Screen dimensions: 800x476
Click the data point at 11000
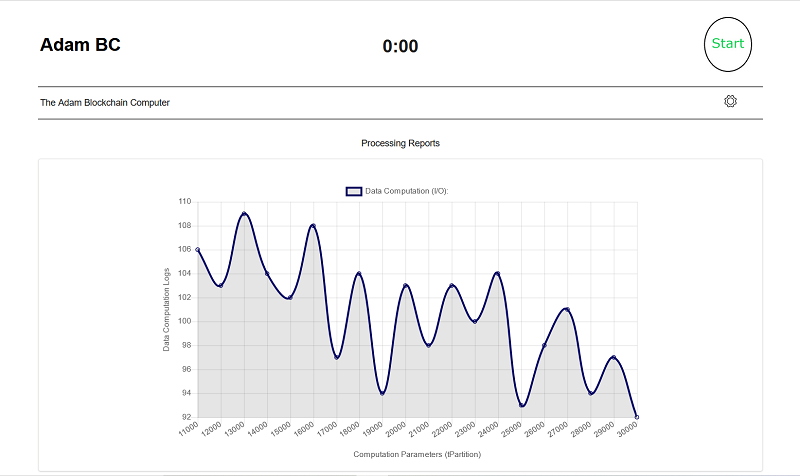point(197,249)
